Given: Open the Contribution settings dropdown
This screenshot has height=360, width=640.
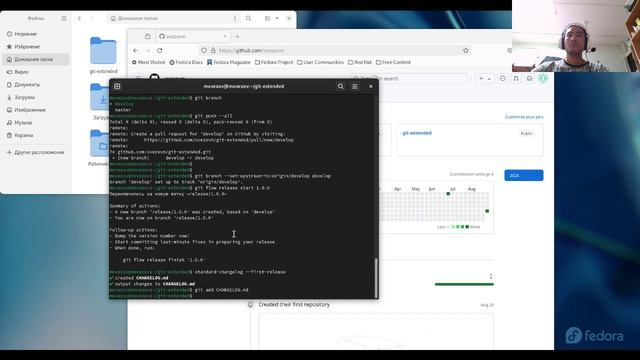Looking at the screenshot, I should [x=471, y=174].
